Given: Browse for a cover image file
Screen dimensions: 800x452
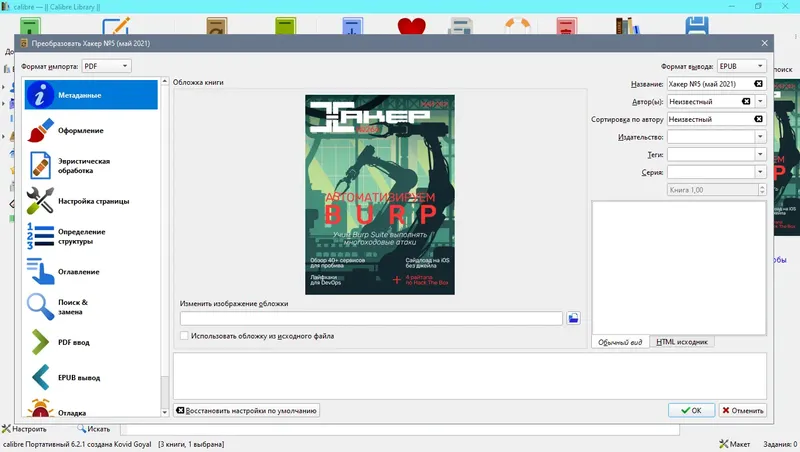Looking at the screenshot, I should (573, 318).
